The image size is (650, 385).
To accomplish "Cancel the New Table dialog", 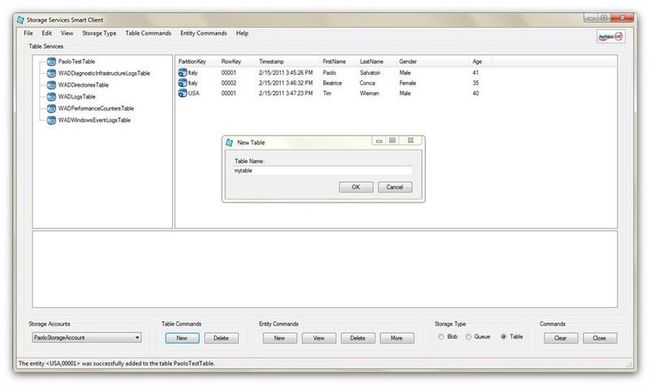I will coord(395,187).
